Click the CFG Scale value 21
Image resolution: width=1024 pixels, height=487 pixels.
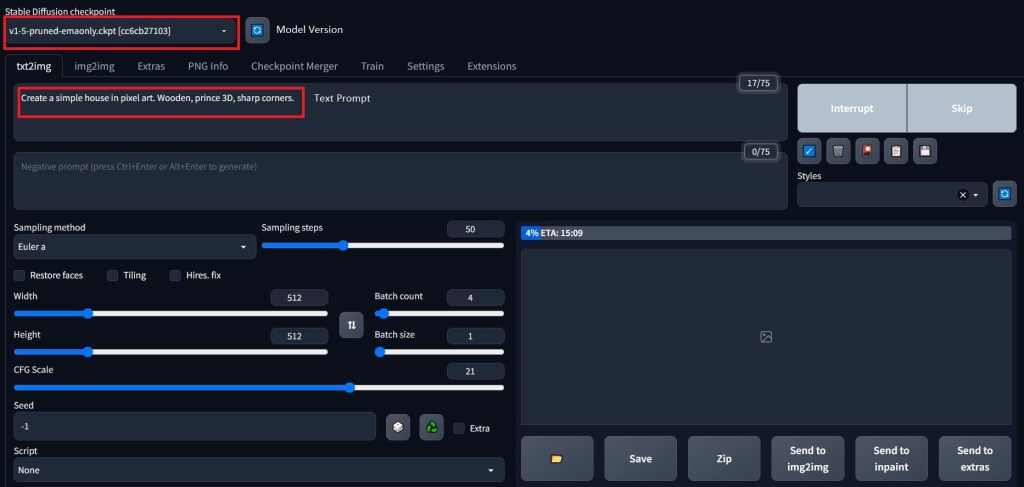(x=475, y=371)
